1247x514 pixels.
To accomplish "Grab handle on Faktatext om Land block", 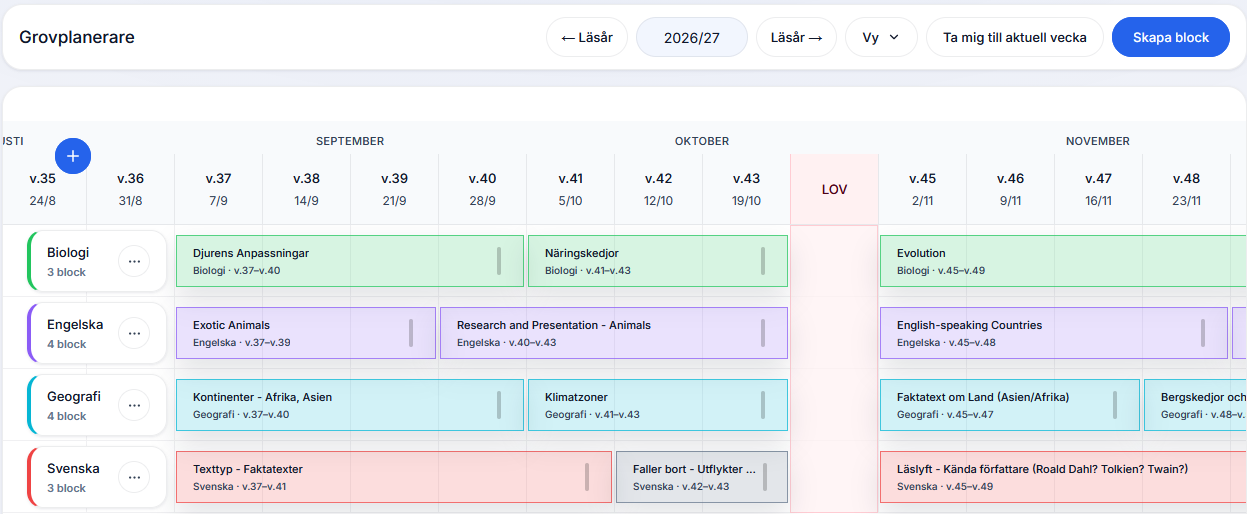I will click(1115, 405).
